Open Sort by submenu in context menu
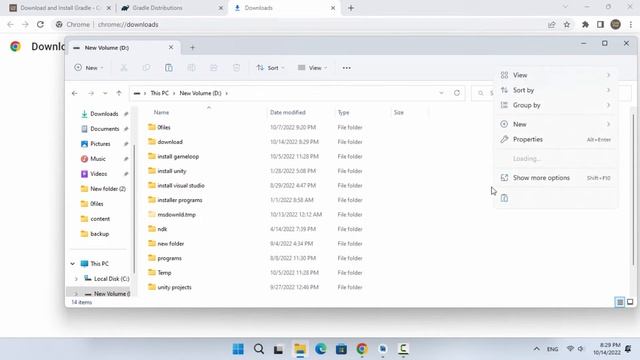This screenshot has height=360, width=640. point(556,90)
